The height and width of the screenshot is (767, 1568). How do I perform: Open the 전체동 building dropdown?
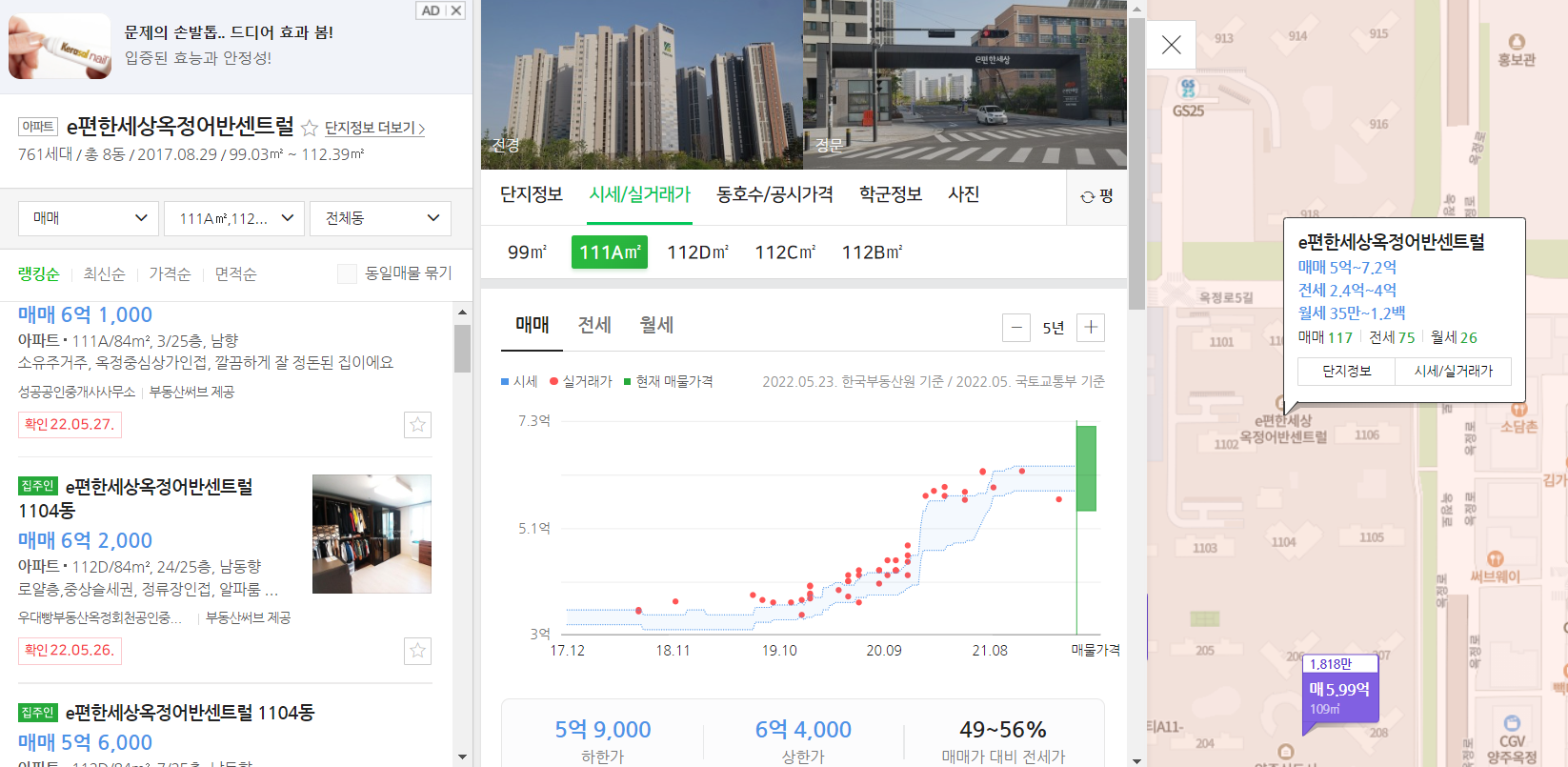click(380, 218)
